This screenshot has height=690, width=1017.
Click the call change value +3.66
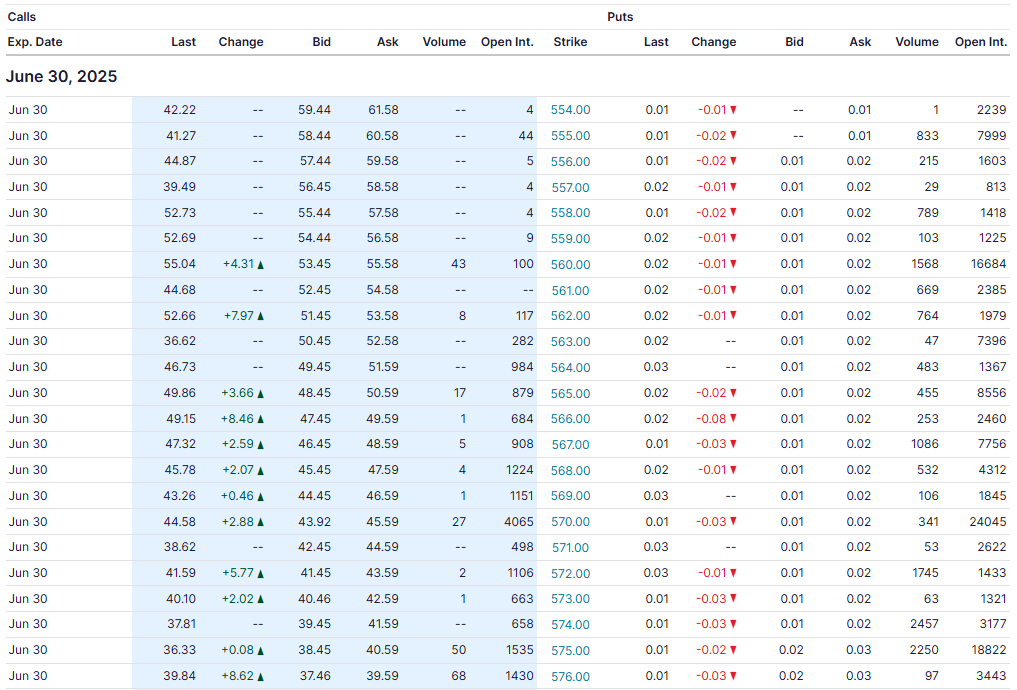(x=237, y=393)
